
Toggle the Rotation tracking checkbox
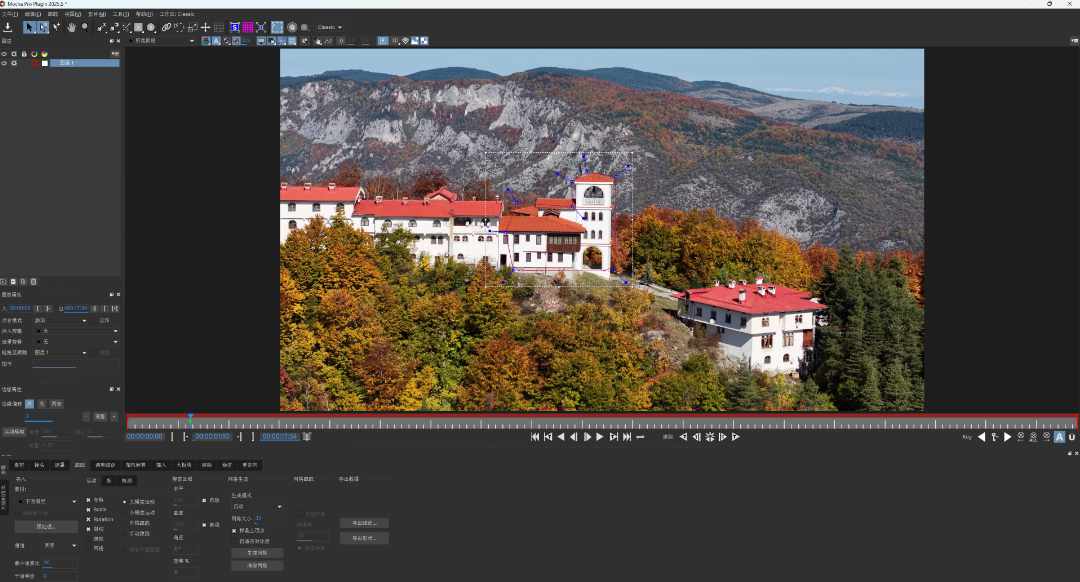88,519
